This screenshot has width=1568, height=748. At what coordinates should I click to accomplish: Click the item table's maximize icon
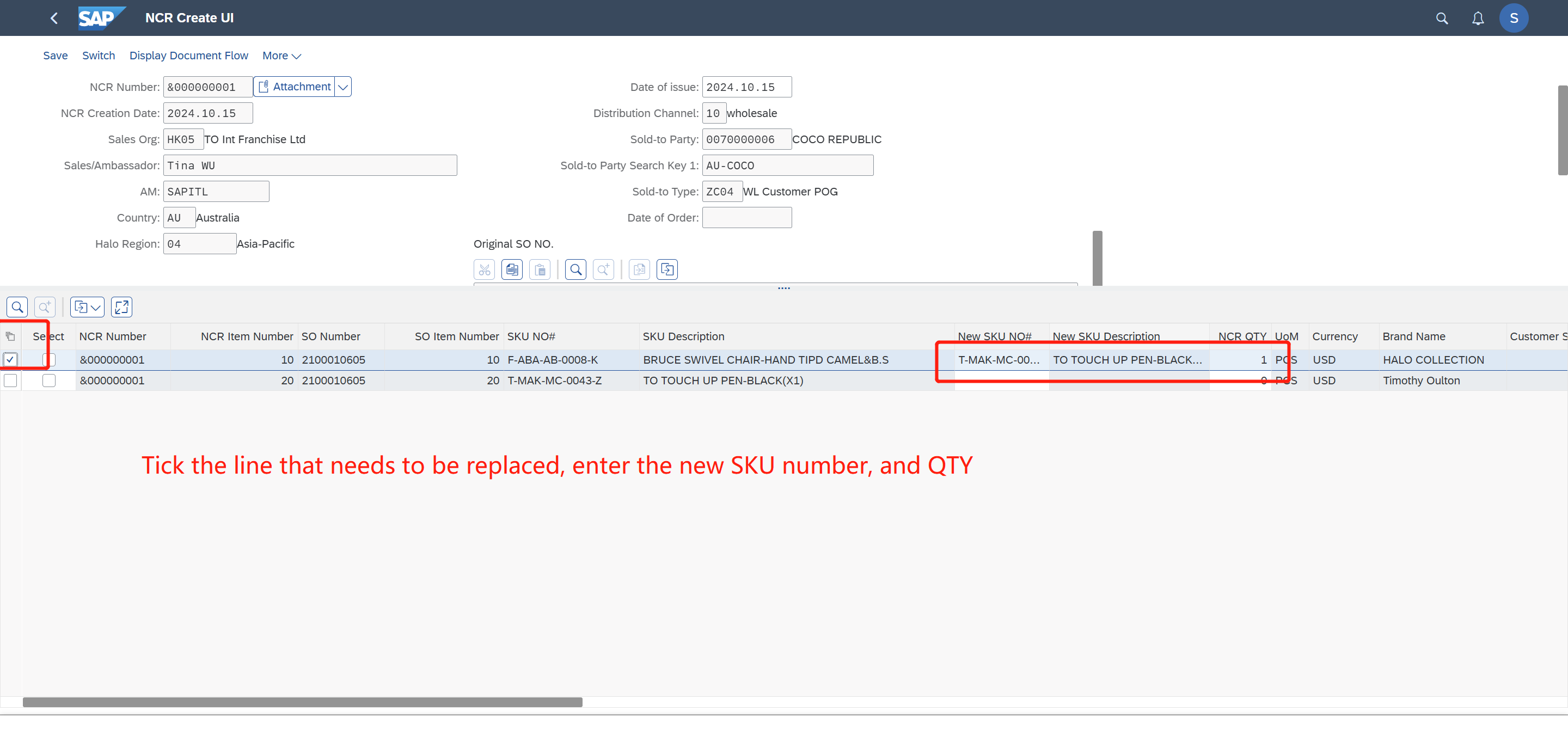[x=121, y=306]
